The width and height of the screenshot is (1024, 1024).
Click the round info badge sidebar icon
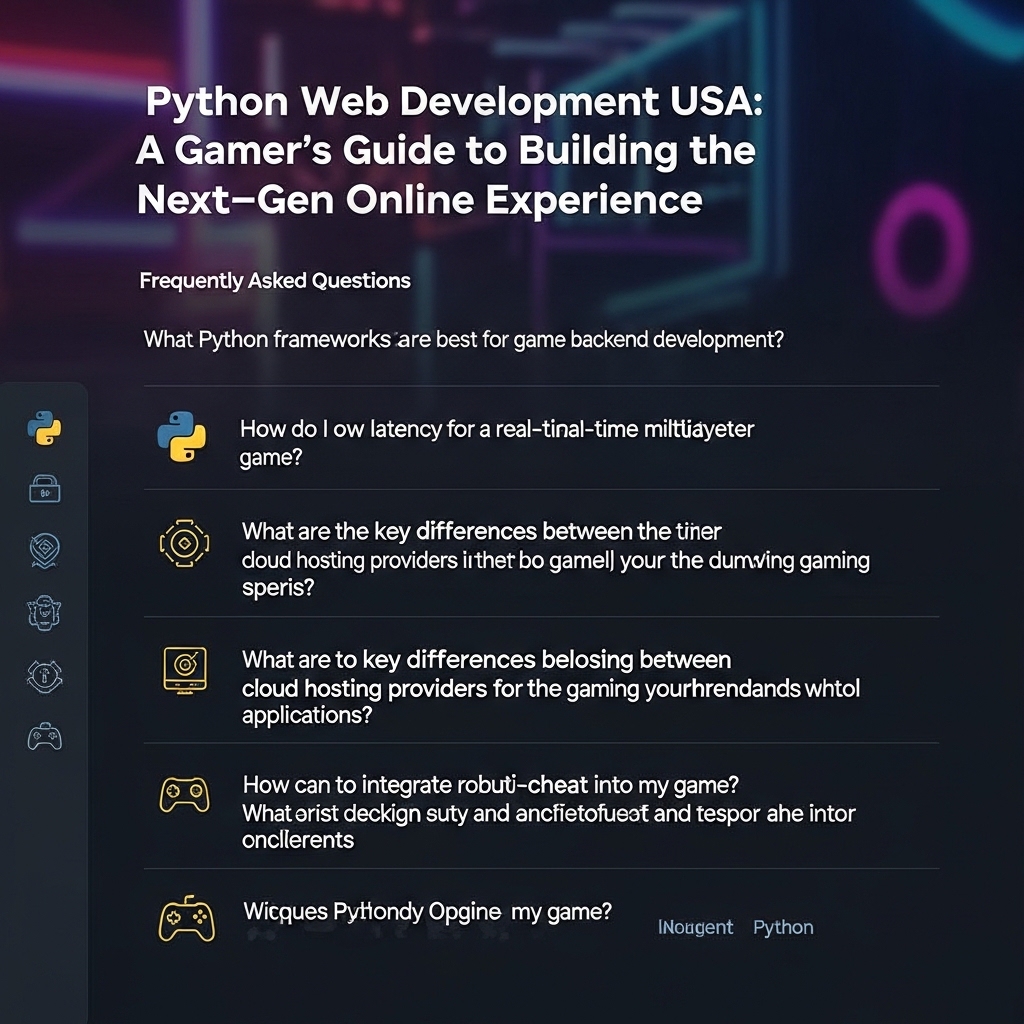tap(44, 676)
